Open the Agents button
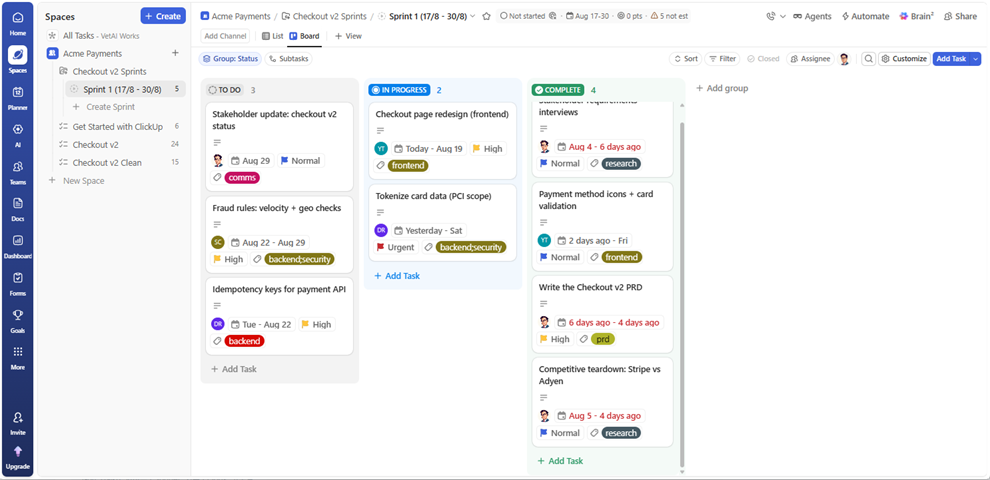The height and width of the screenshot is (480, 990). pyautogui.click(x=813, y=16)
